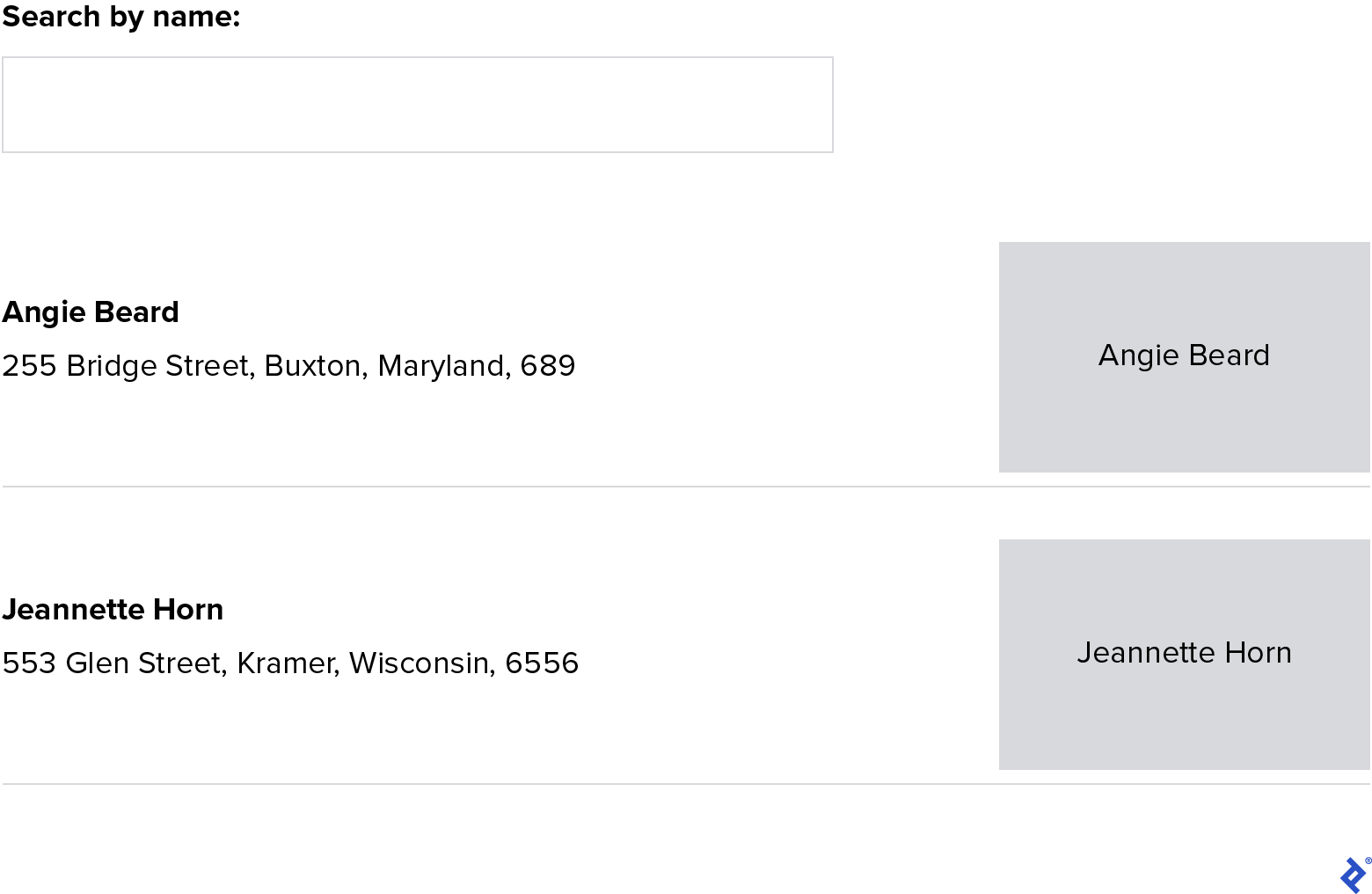Viewport: 1372px width, 894px height.
Task: Click "255 Bridge Street" in the first entry
Action: coord(127,365)
